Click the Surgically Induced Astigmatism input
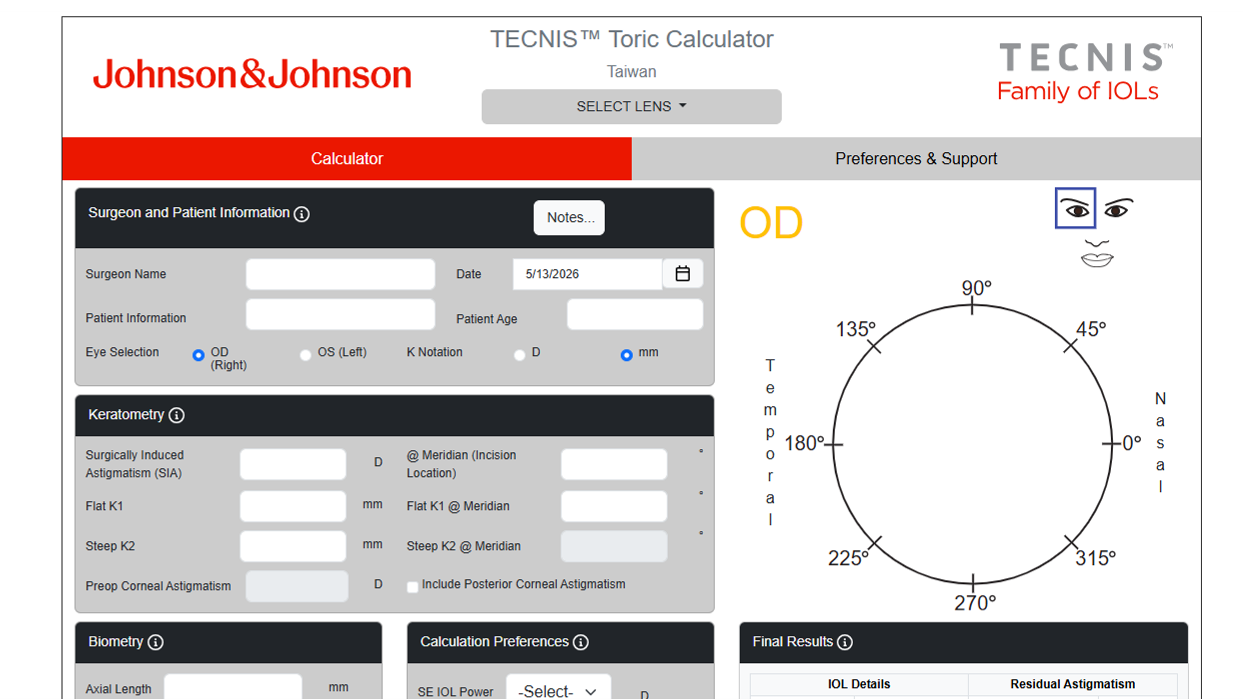 pyautogui.click(x=293, y=464)
